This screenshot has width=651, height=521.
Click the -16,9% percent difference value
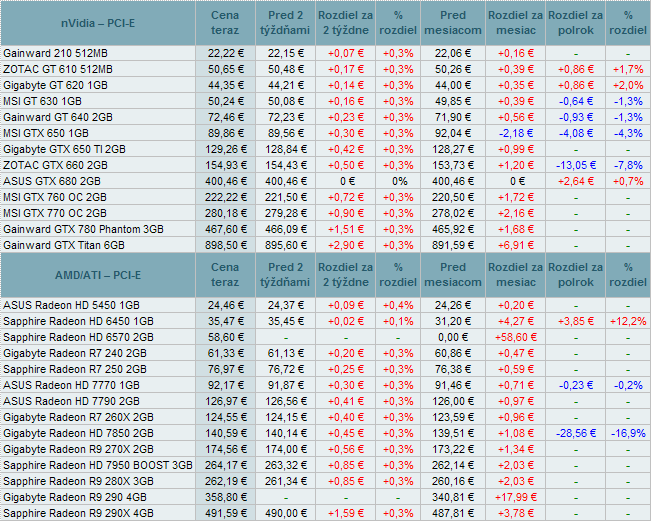pos(627,433)
